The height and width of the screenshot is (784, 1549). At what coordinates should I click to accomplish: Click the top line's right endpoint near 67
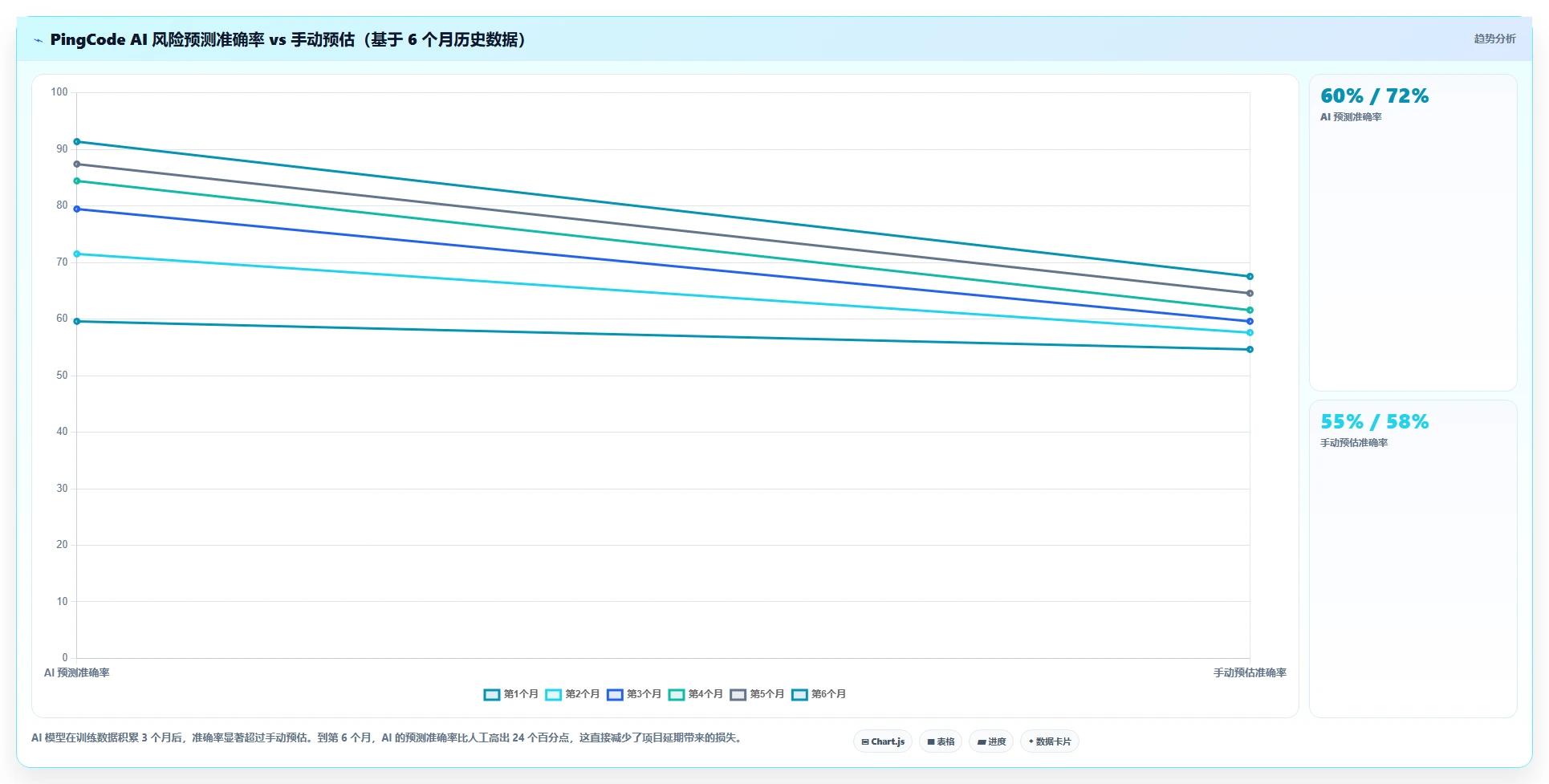pos(1250,277)
